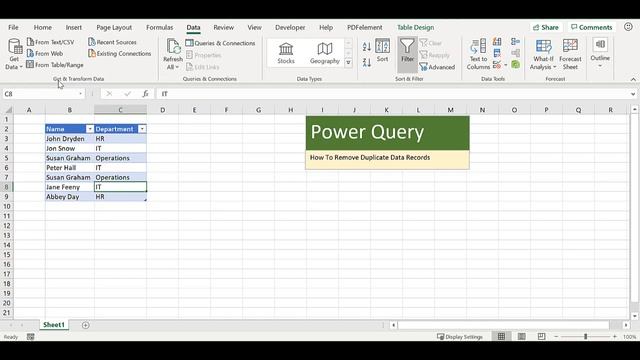The height and width of the screenshot is (360, 640).
Task: Click the Data Validation icon
Action: tap(497, 64)
